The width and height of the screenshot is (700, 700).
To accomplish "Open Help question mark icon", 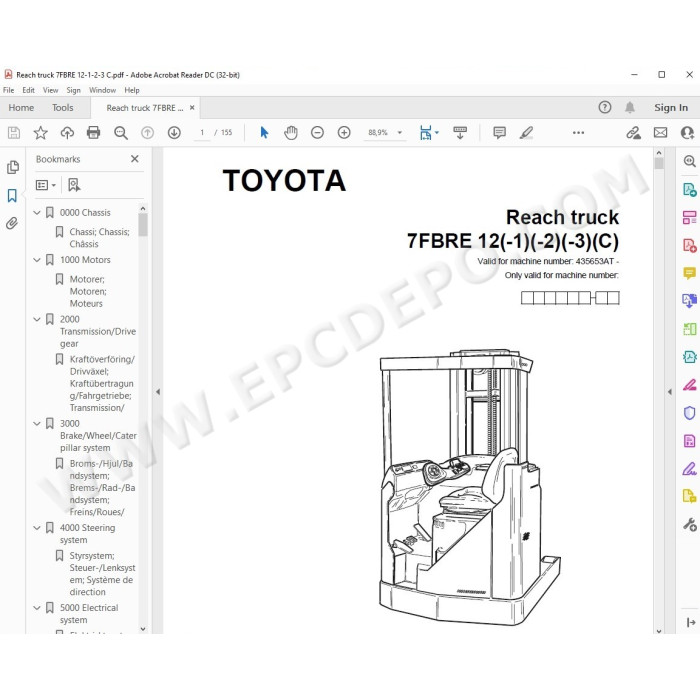I will 605,108.
